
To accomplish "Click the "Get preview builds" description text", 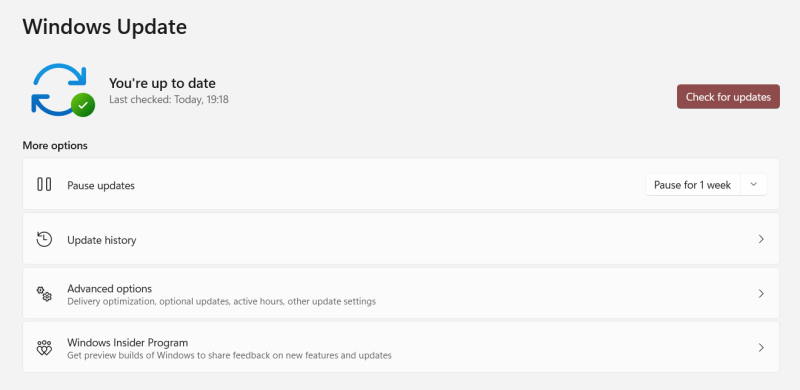I will (229, 355).
